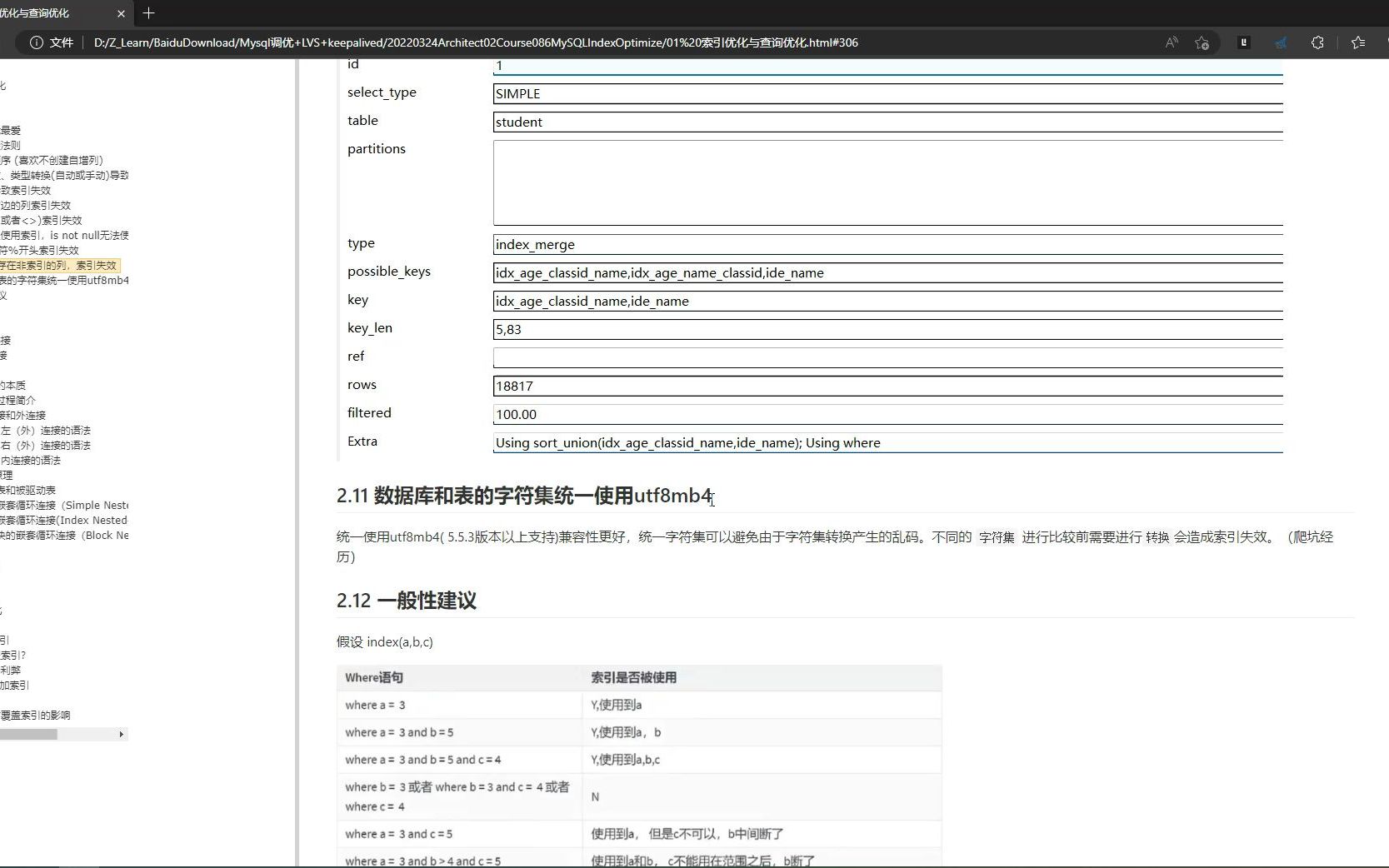The height and width of the screenshot is (868, 1389).
Task: Focus the address bar URL text
Action: [476, 42]
